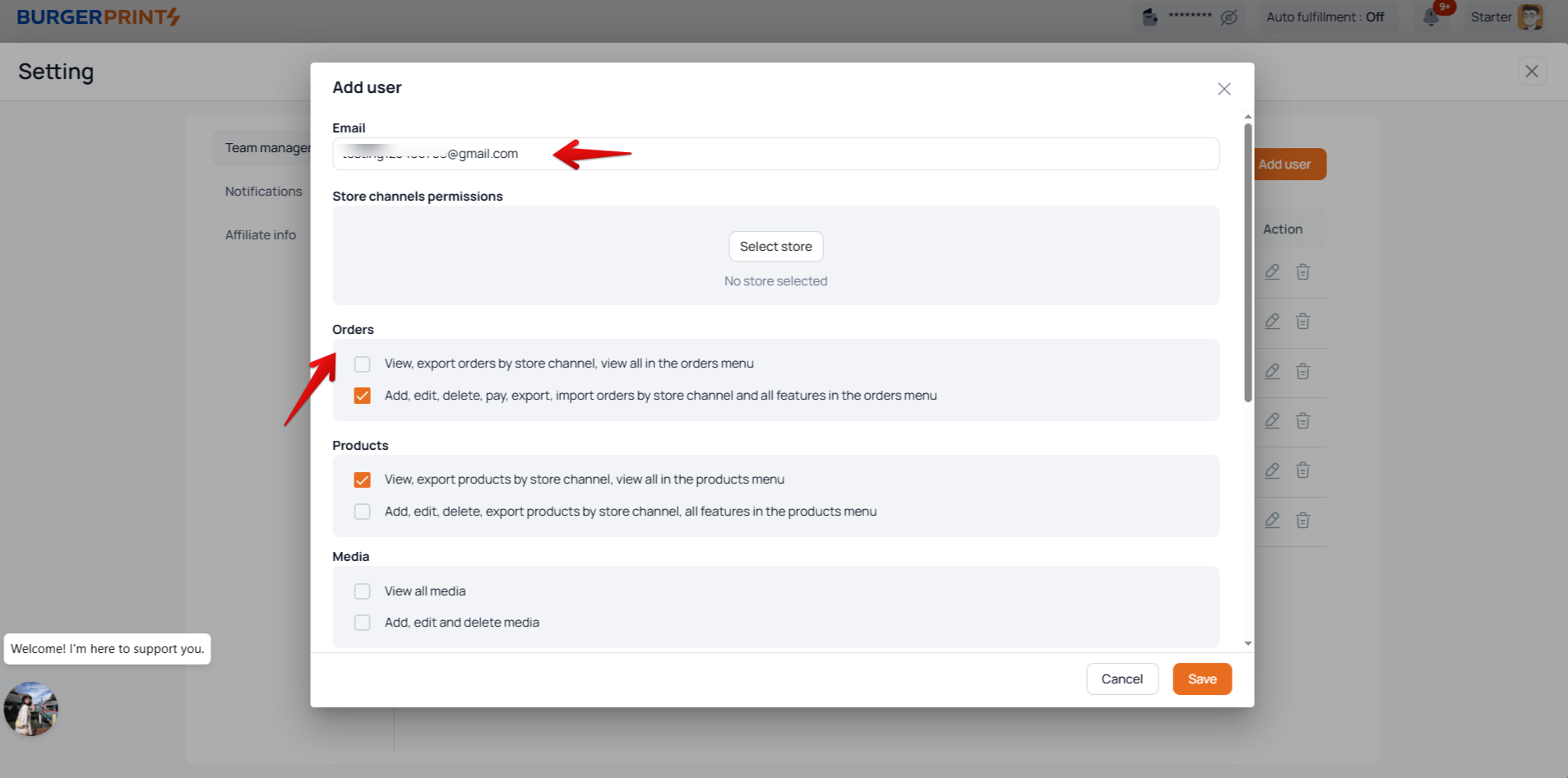Image resolution: width=1568 pixels, height=778 pixels.
Task: Enable View, export orders checkbox
Action: (x=362, y=364)
